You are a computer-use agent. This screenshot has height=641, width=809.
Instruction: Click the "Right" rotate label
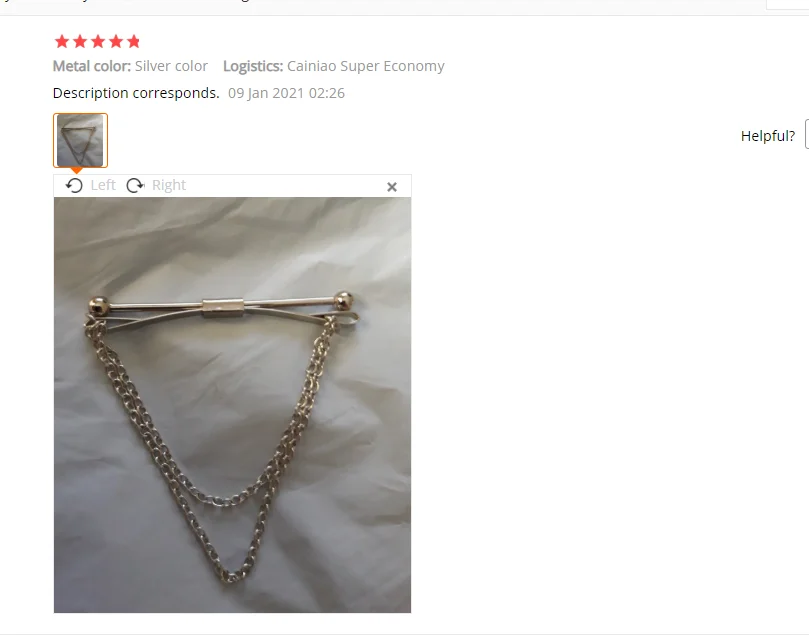pos(169,185)
